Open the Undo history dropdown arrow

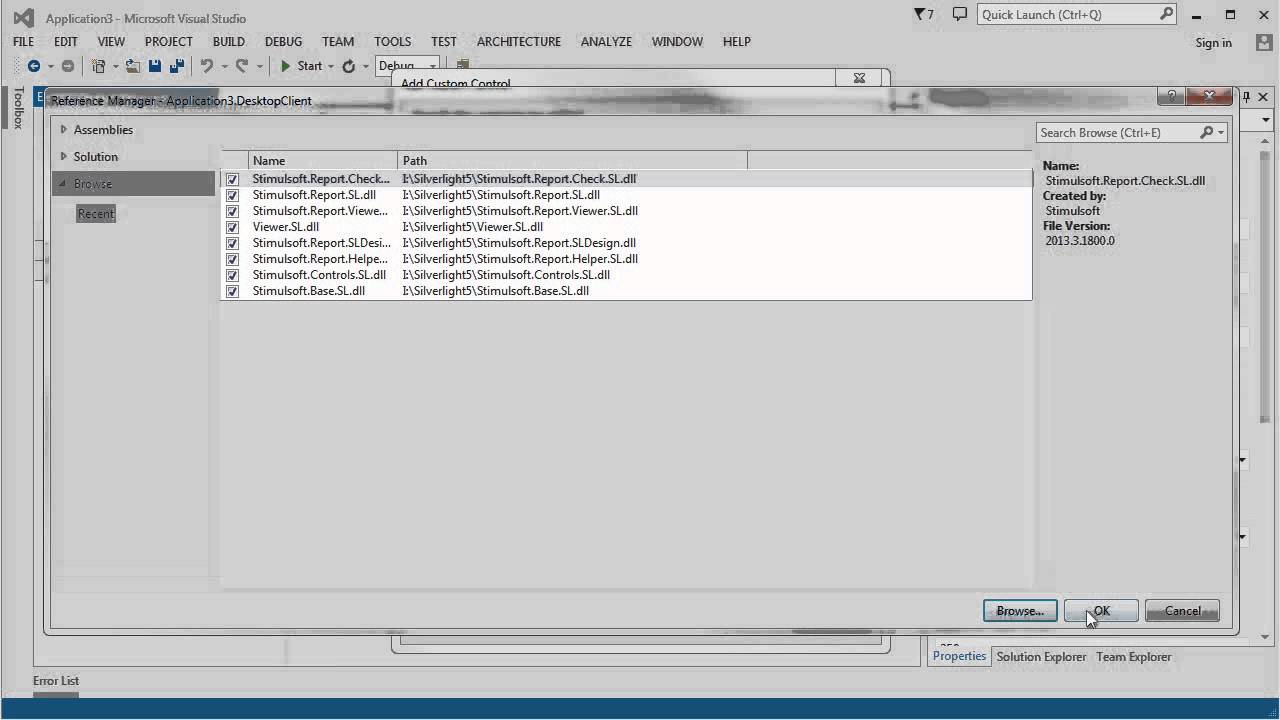224,66
